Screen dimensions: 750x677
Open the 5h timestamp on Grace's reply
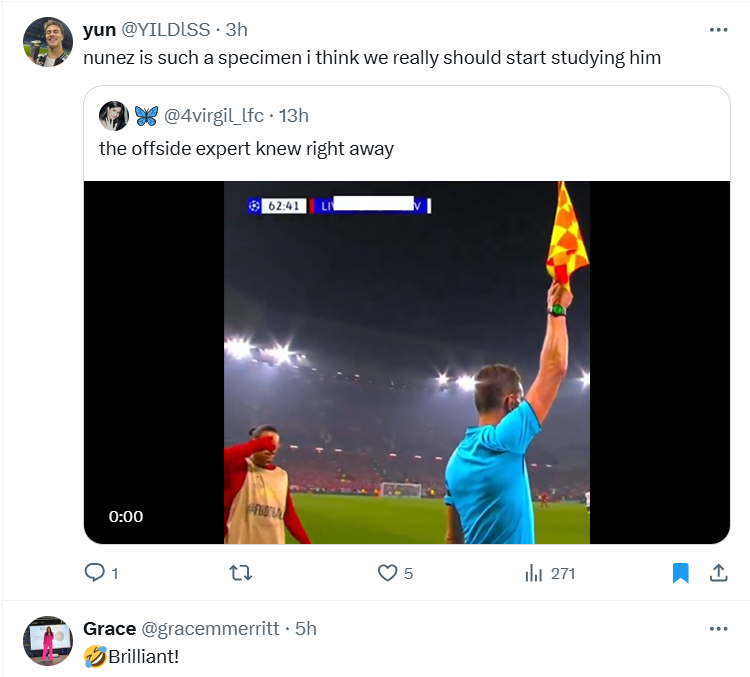[x=306, y=628]
